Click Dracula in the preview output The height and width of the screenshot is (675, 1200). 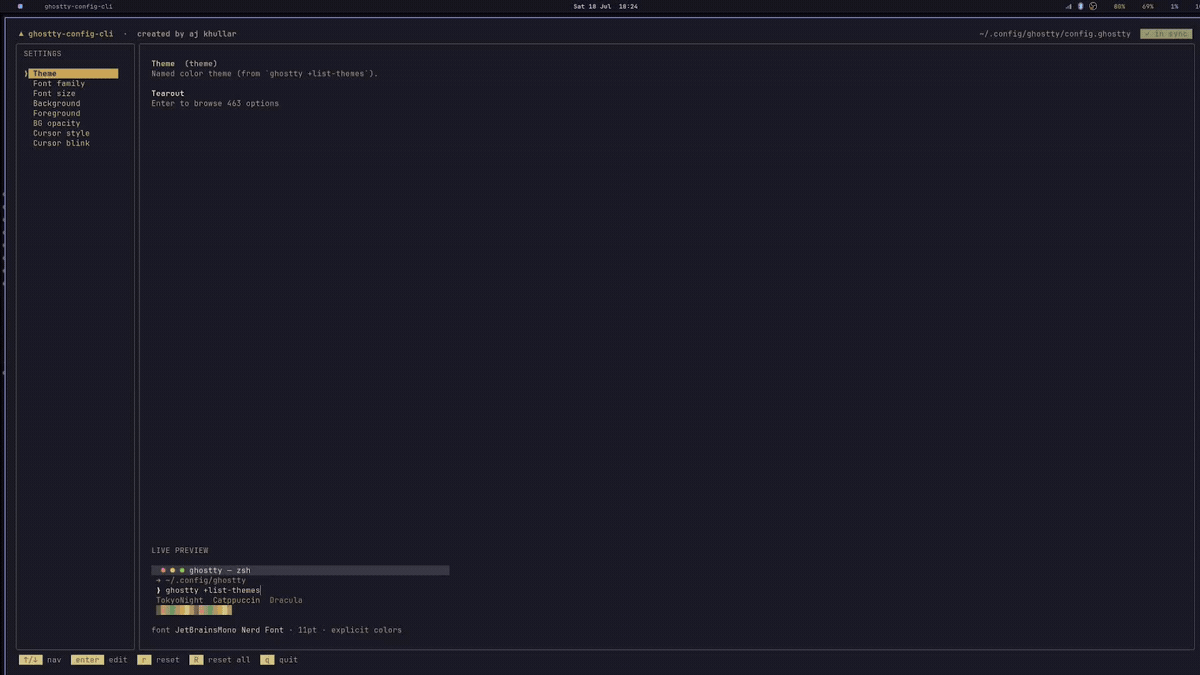click(x=286, y=600)
